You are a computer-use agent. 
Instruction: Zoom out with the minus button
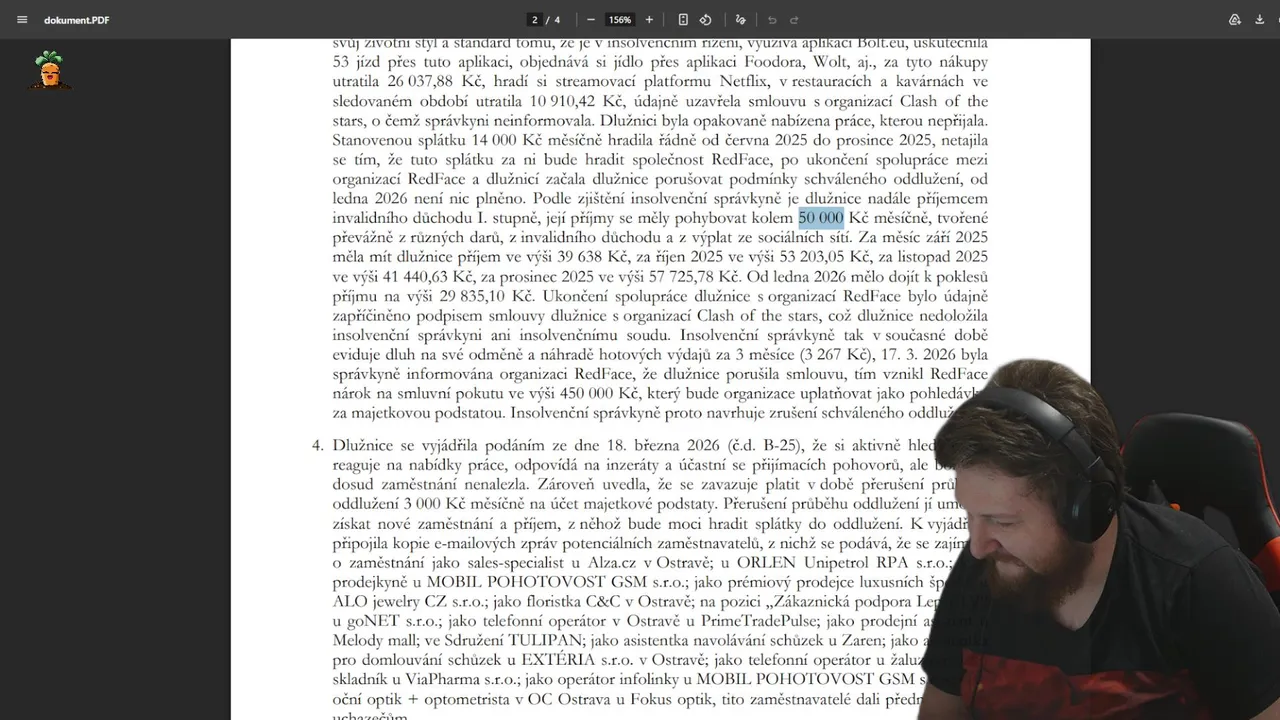coord(591,20)
